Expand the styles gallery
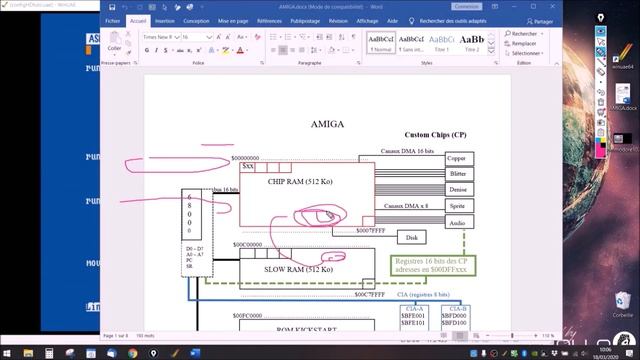The height and width of the screenshot is (360, 640). (491, 51)
